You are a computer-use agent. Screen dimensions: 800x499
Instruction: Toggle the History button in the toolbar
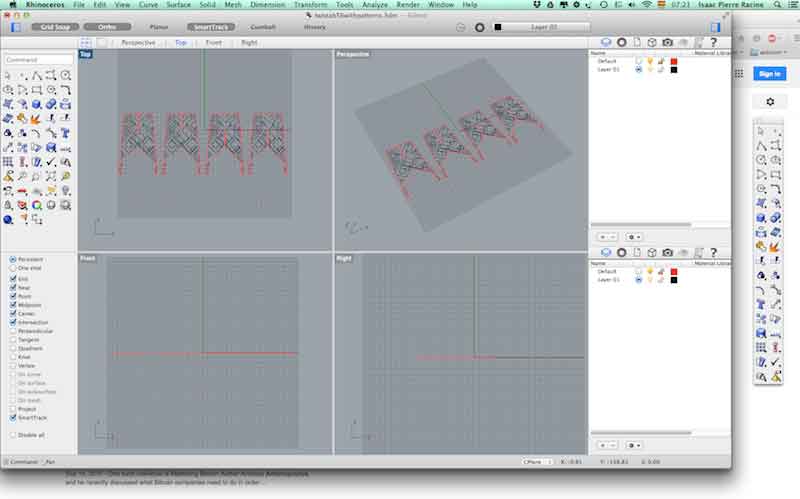(314, 27)
